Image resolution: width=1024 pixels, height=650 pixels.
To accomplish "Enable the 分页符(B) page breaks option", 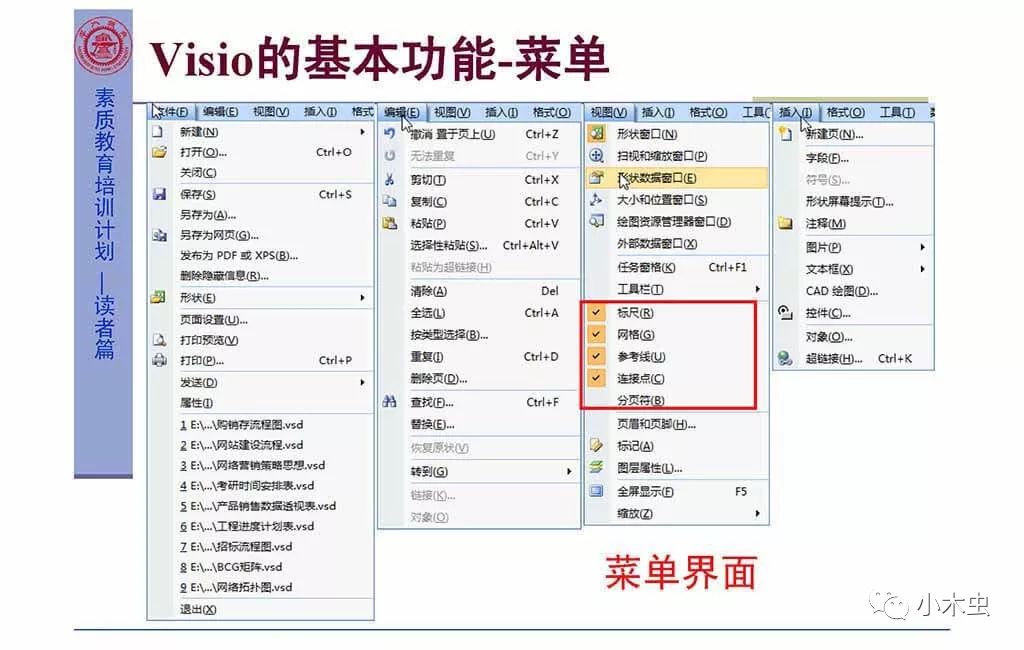I will point(640,400).
